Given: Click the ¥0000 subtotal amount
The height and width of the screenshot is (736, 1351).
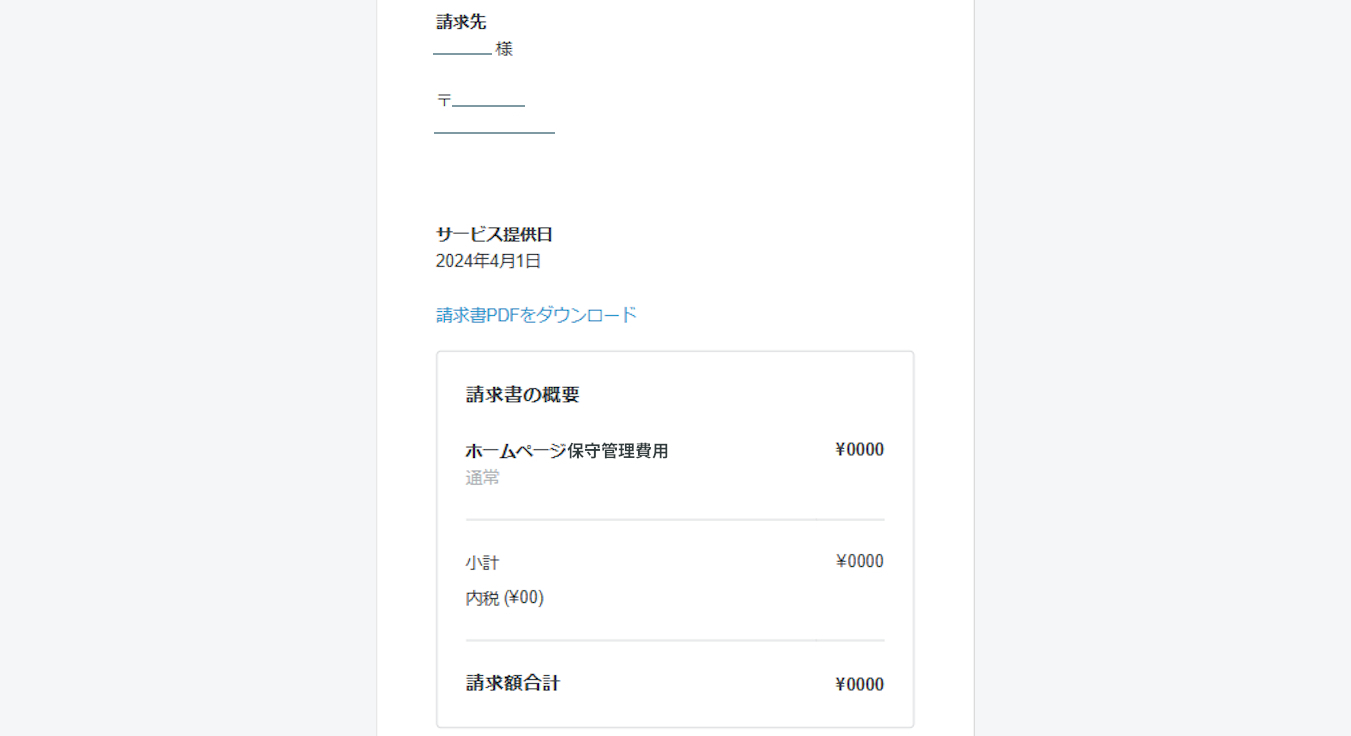Looking at the screenshot, I should [858, 561].
